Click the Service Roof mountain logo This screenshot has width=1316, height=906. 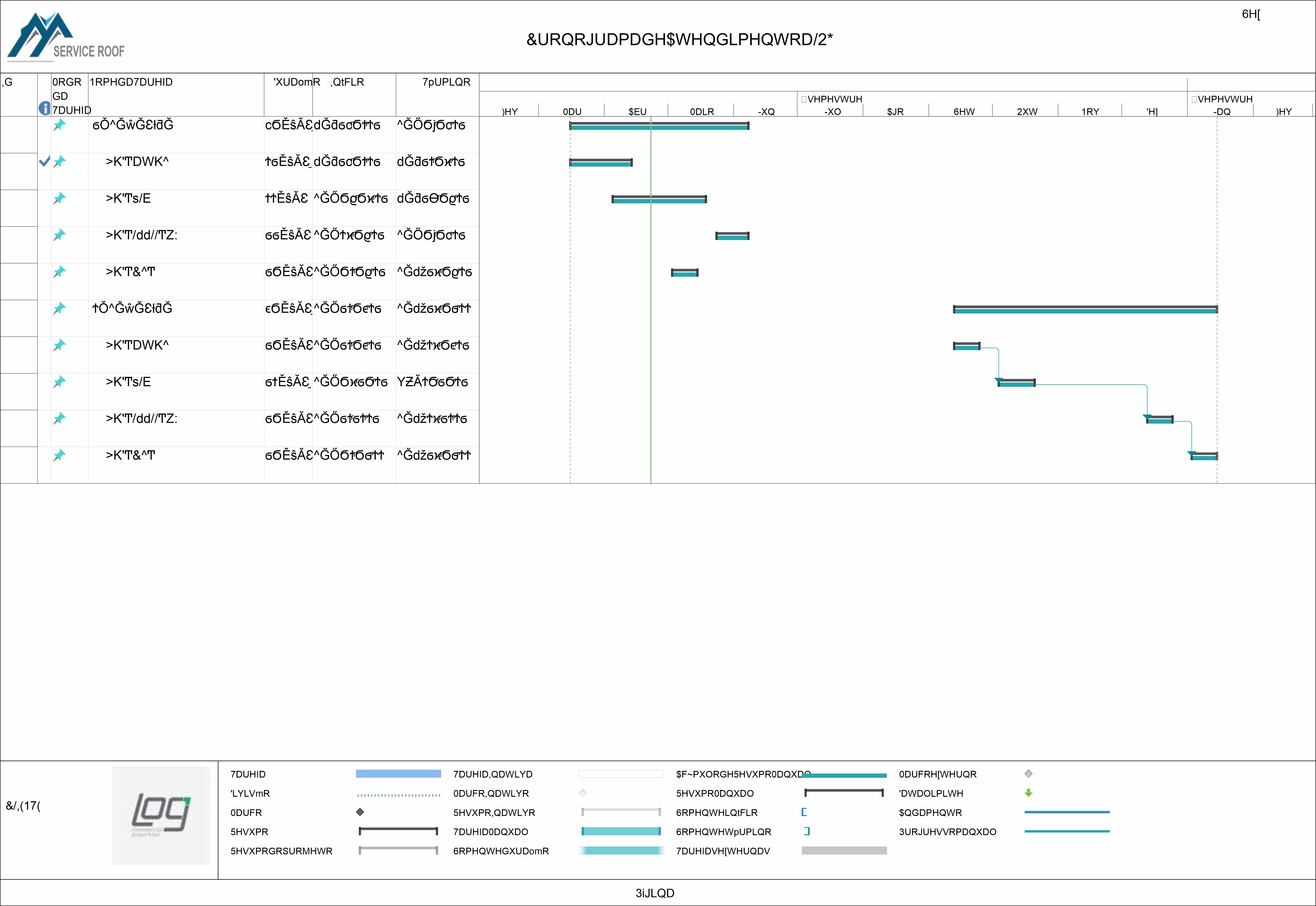[x=66, y=36]
